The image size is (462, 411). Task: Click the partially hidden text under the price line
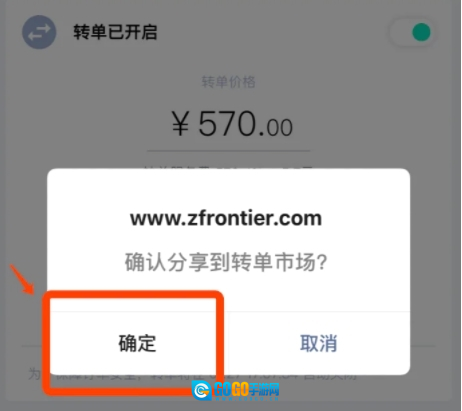tap(229, 167)
